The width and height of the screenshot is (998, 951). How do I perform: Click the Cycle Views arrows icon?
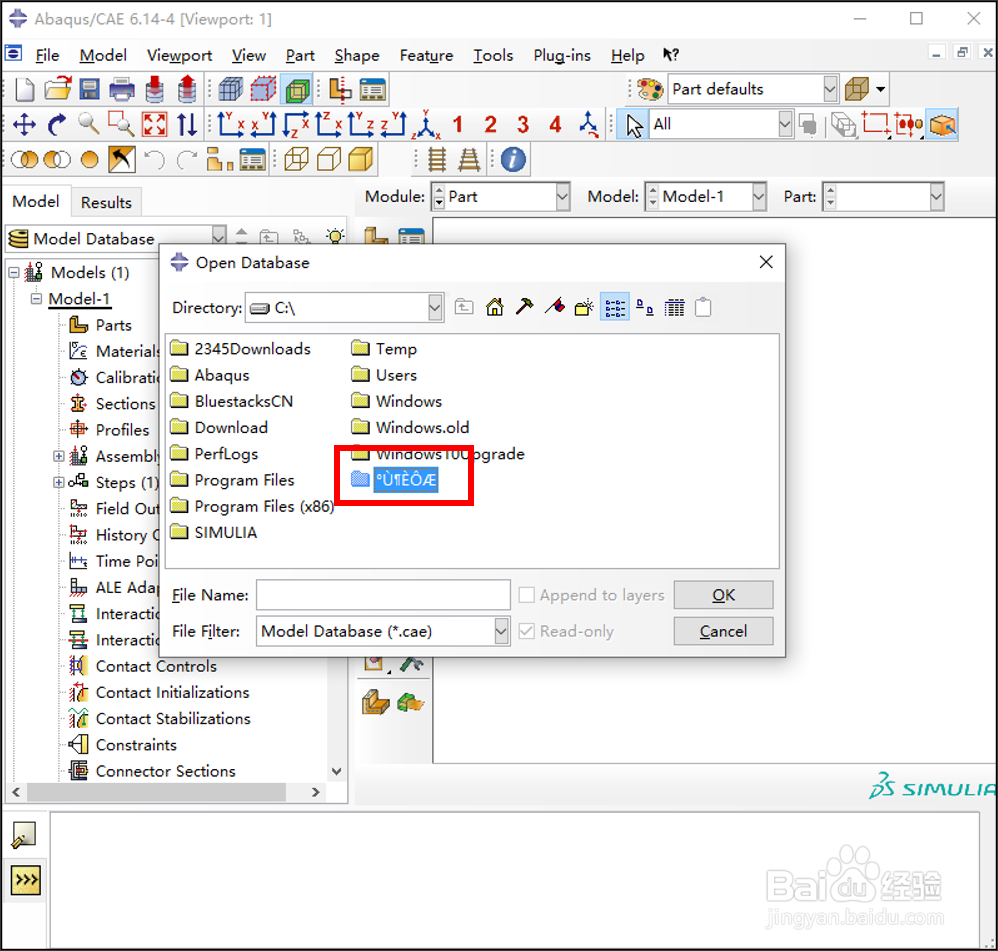point(186,124)
